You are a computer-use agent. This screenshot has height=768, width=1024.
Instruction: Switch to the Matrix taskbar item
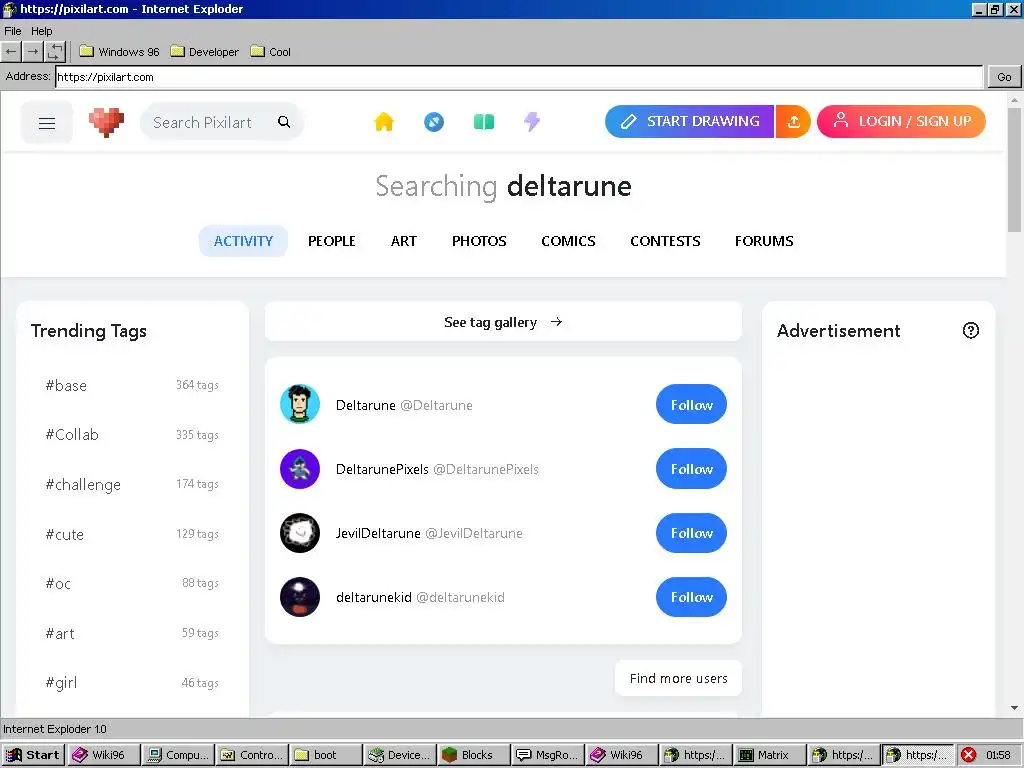(770, 755)
